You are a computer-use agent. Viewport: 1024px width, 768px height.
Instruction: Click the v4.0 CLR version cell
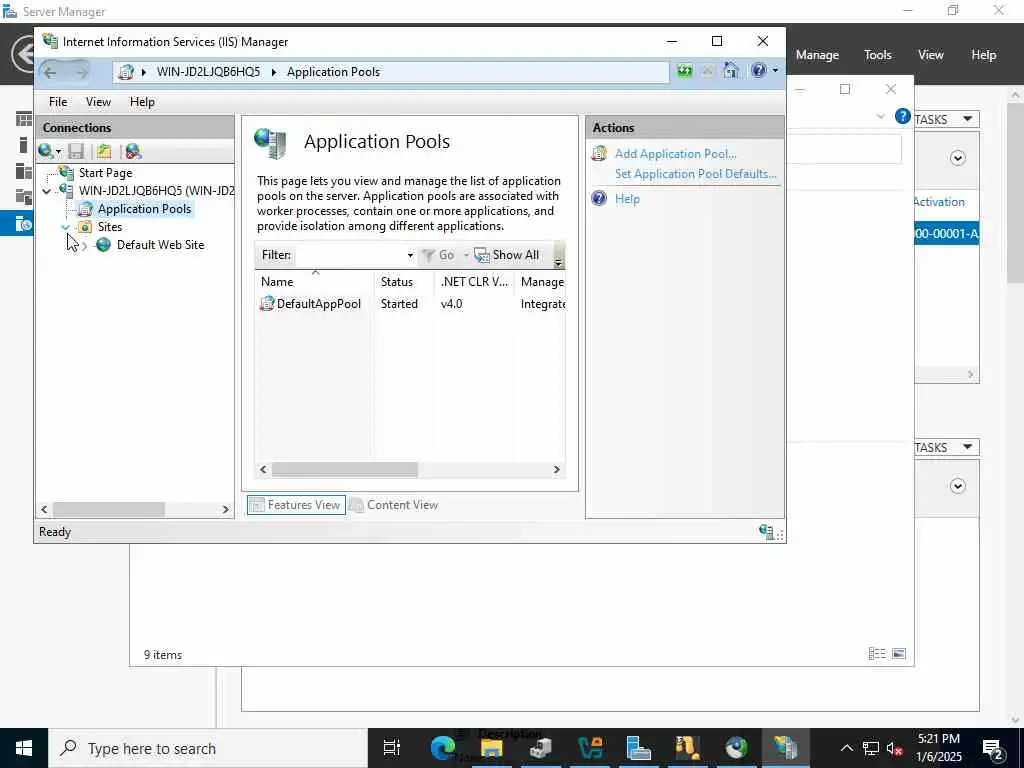(x=451, y=304)
